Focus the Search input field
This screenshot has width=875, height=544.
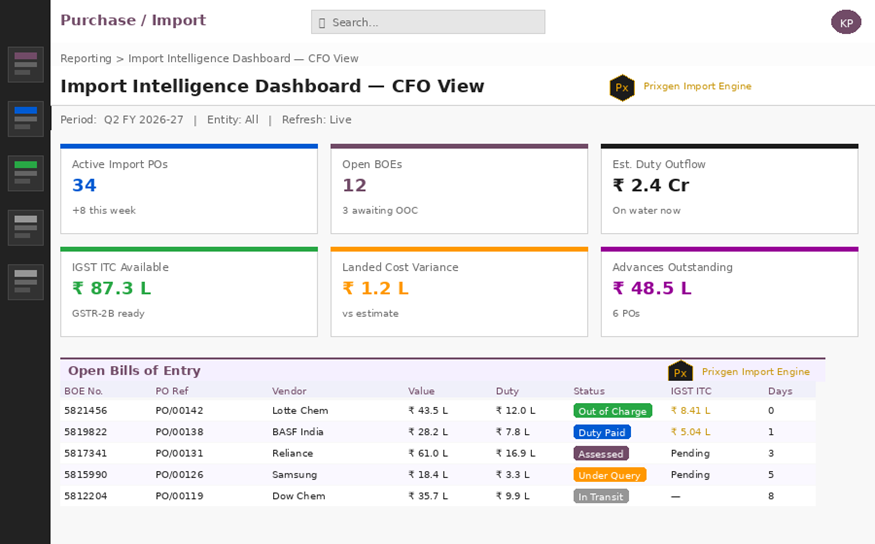click(x=428, y=22)
